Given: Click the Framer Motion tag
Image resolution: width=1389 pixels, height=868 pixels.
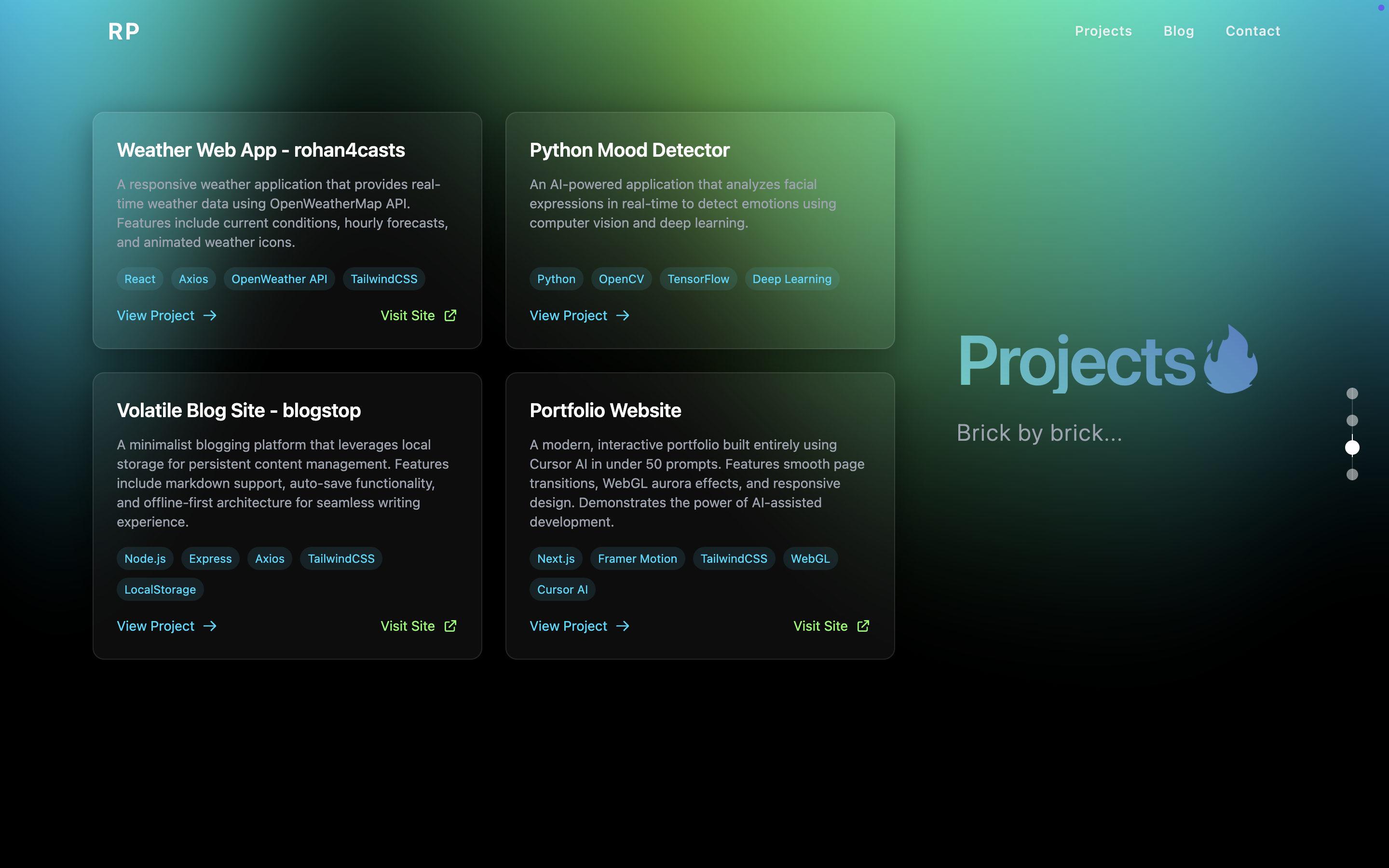Looking at the screenshot, I should [x=637, y=558].
